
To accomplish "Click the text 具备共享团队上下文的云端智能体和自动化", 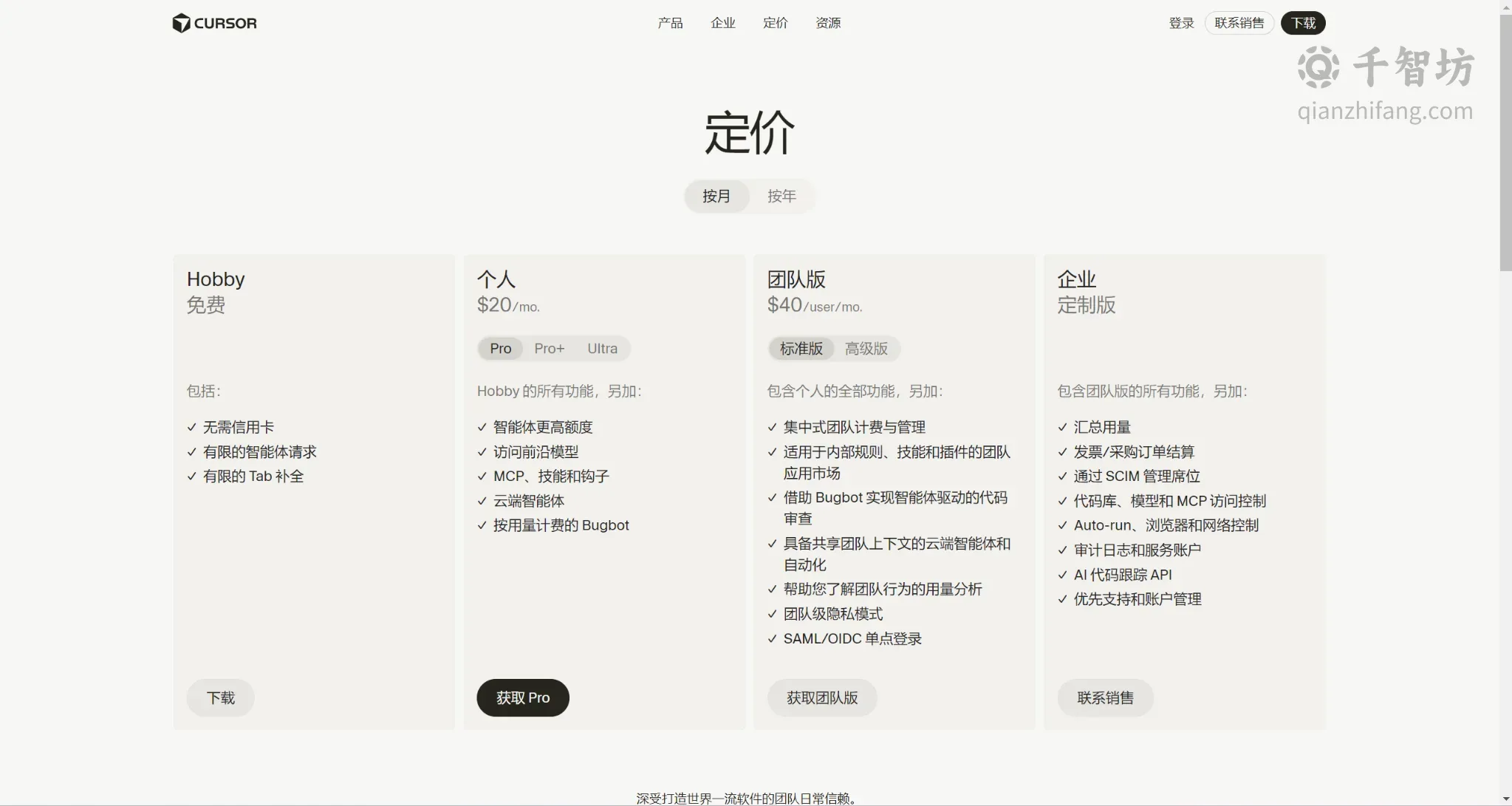I will [897, 554].
